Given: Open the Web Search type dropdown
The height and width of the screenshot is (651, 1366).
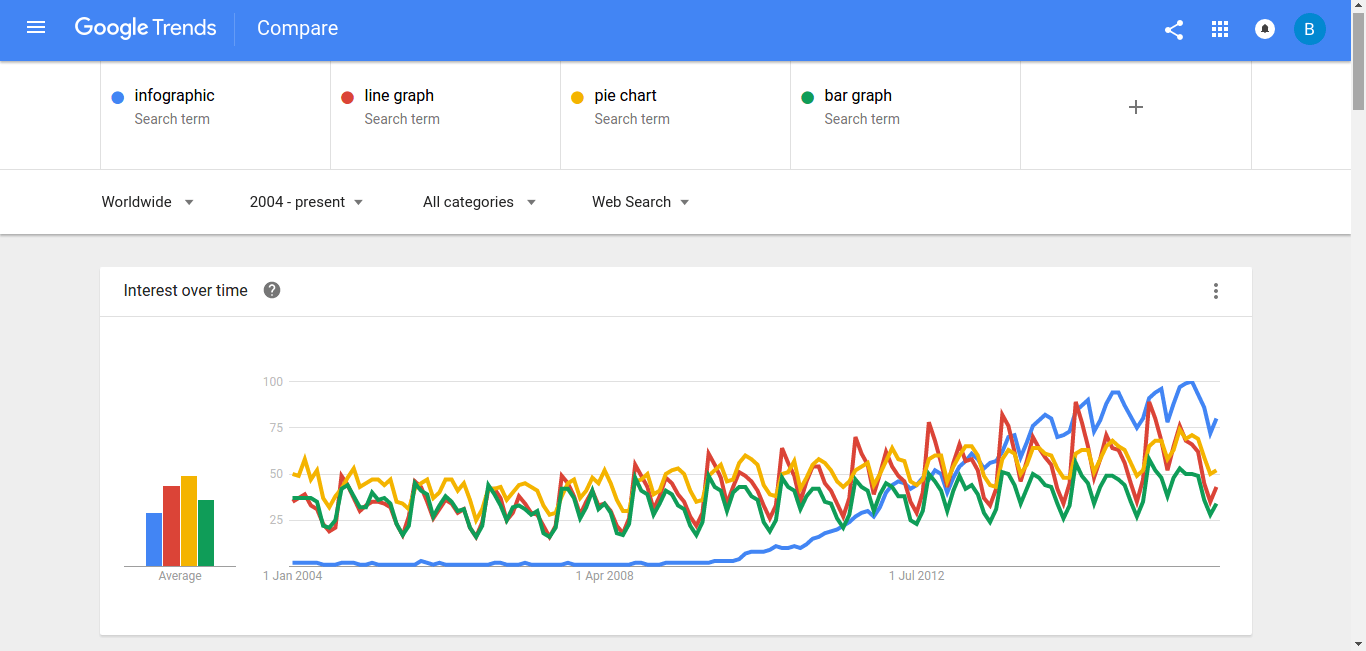Looking at the screenshot, I should [640, 202].
